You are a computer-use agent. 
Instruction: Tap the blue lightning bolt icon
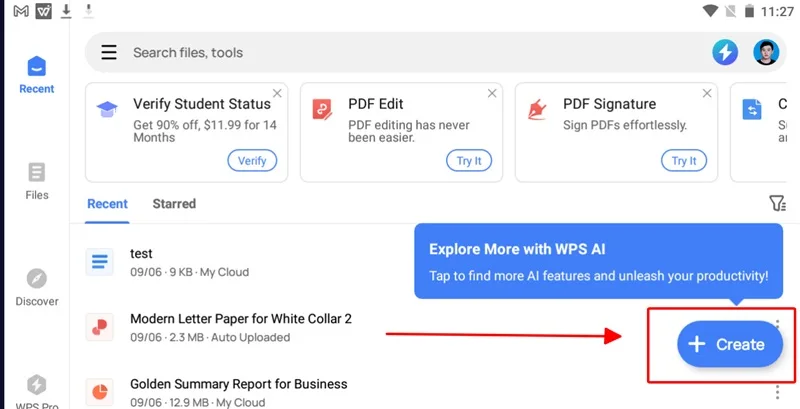click(x=725, y=52)
